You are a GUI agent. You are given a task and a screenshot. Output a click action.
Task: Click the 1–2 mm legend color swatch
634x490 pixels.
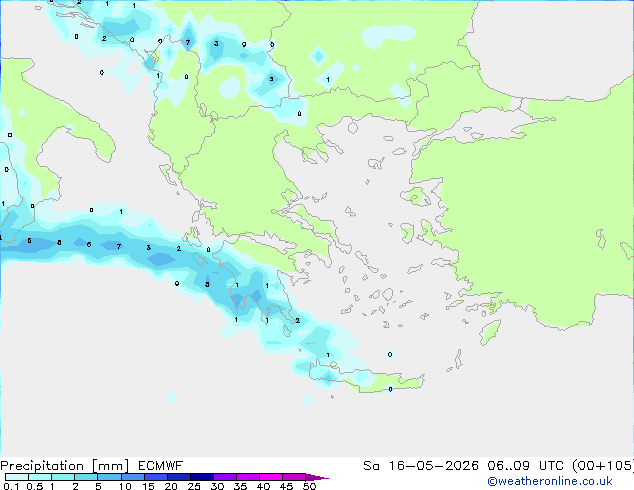point(63,477)
